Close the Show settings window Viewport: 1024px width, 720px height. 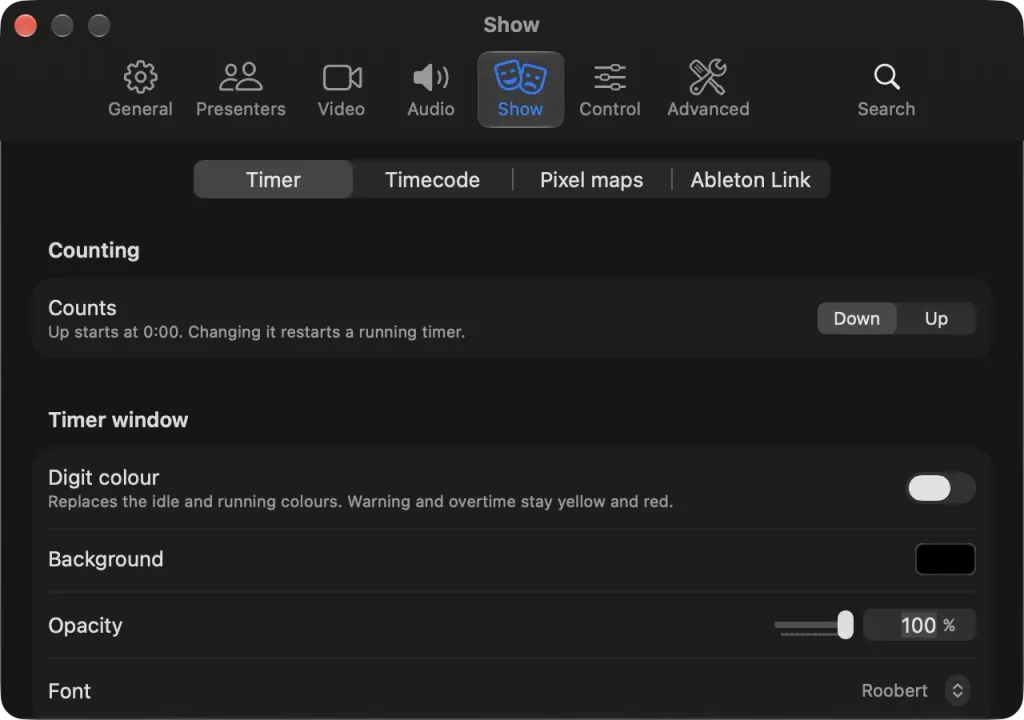25,25
